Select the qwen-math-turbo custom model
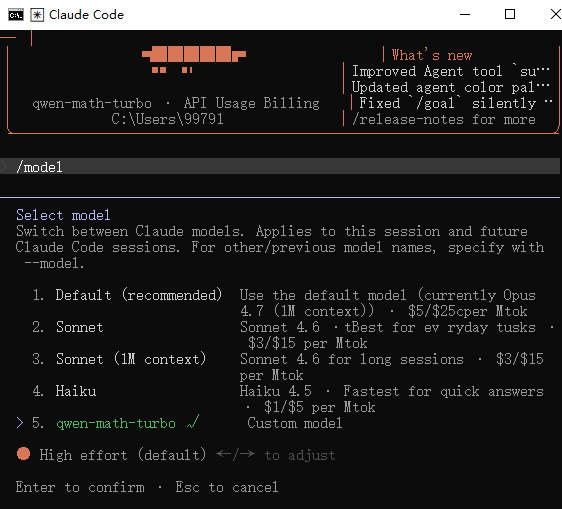The width and height of the screenshot is (562, 509). click(x=116, y=423)
